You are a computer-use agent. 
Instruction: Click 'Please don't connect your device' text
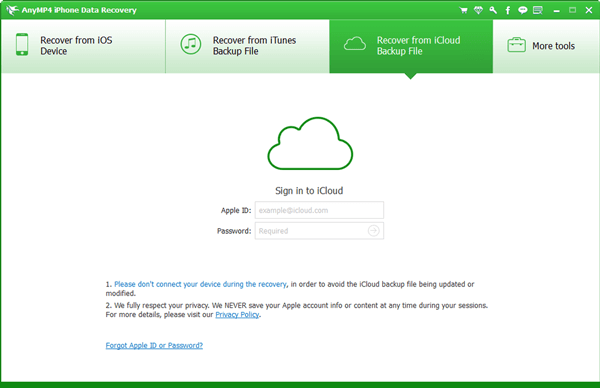click(x=201, y=284)
